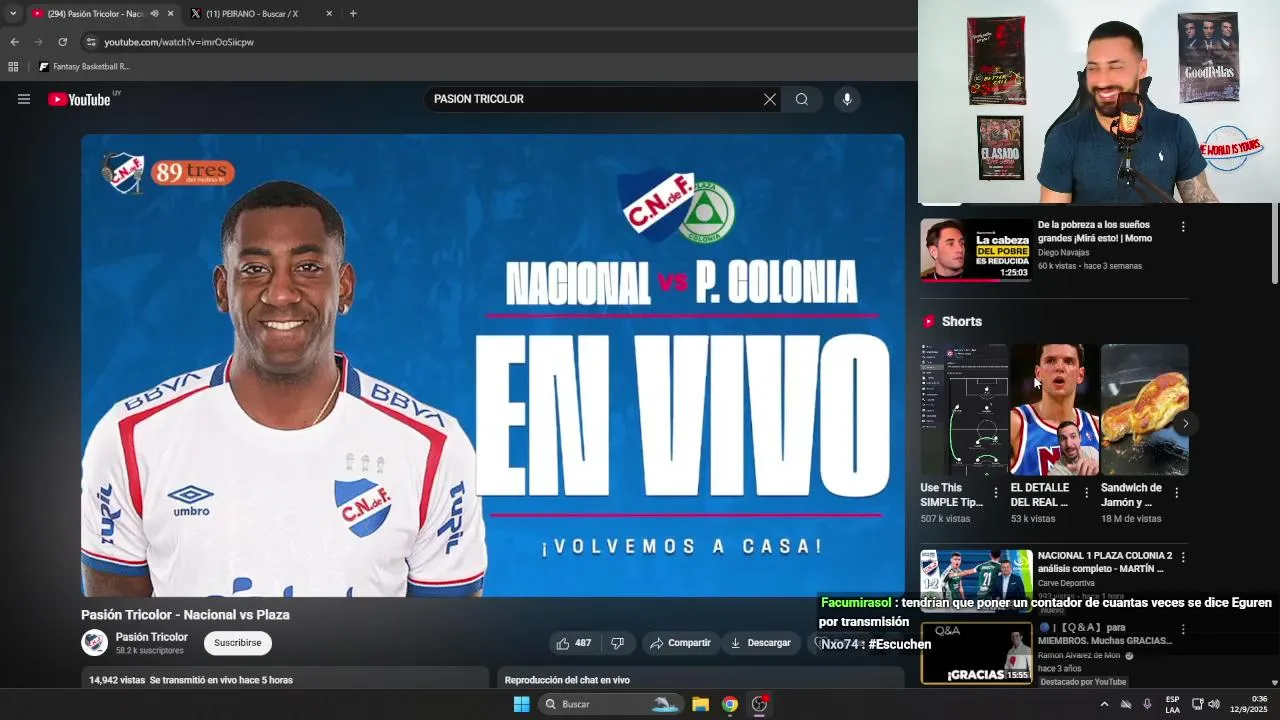Open options for De la pobreza video

1183,227
